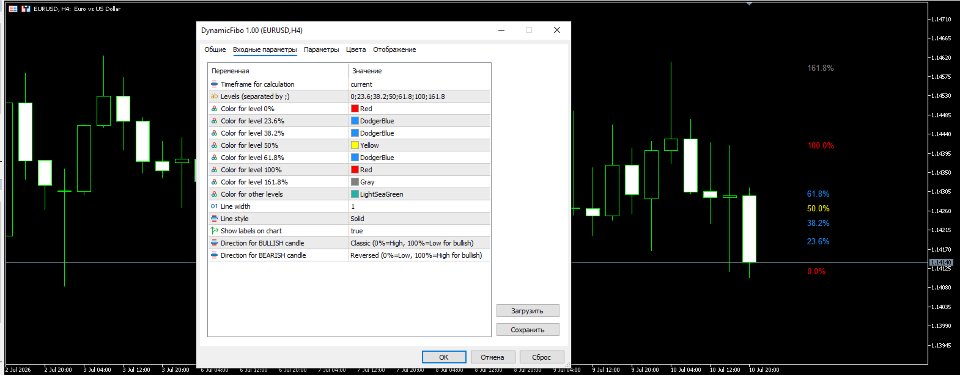Image resolution: width=960 pixels, height=375 pixels.
Task: Click the icon beside Color for other levels
Action: pyautogui.click(x=214, y=194)
